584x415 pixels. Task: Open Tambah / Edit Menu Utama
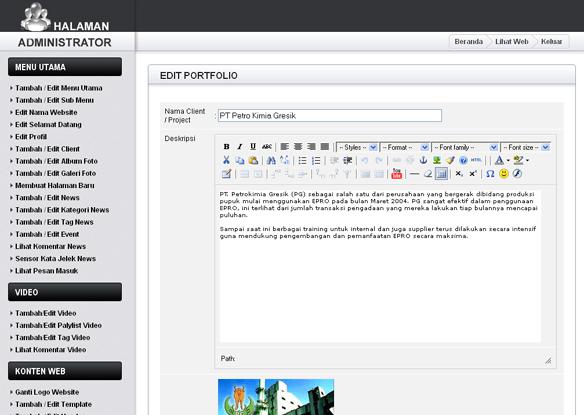[x=58, y=88]
